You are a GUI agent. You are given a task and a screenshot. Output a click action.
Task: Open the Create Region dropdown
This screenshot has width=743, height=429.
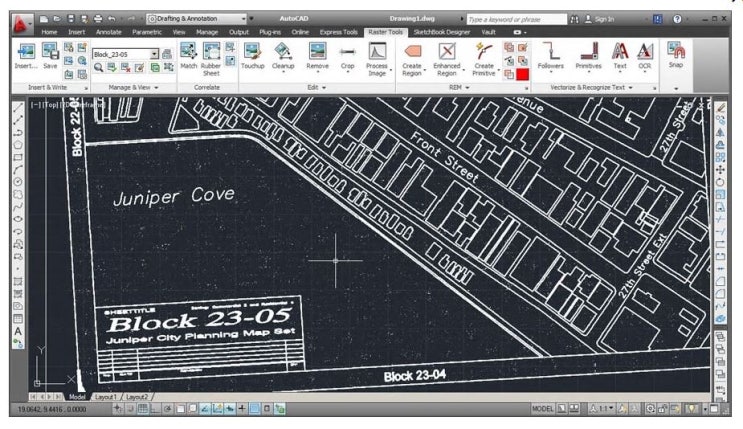pos(425,70)
